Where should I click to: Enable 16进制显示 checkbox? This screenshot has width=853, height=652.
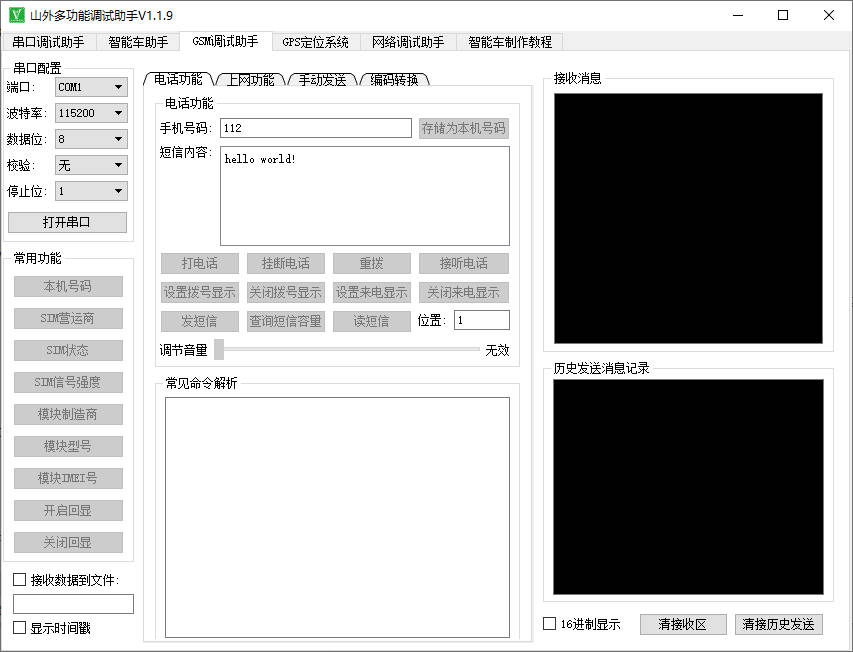tap(549, 624)
